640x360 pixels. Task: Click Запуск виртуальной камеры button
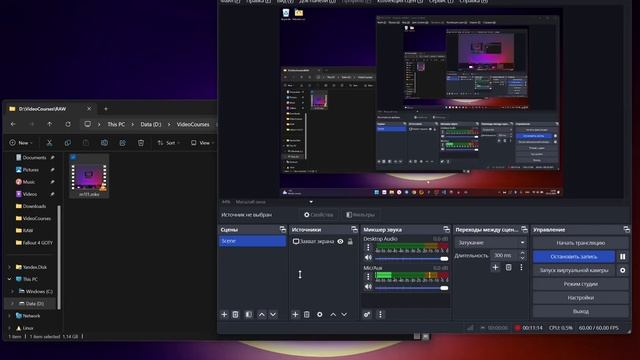574,270
